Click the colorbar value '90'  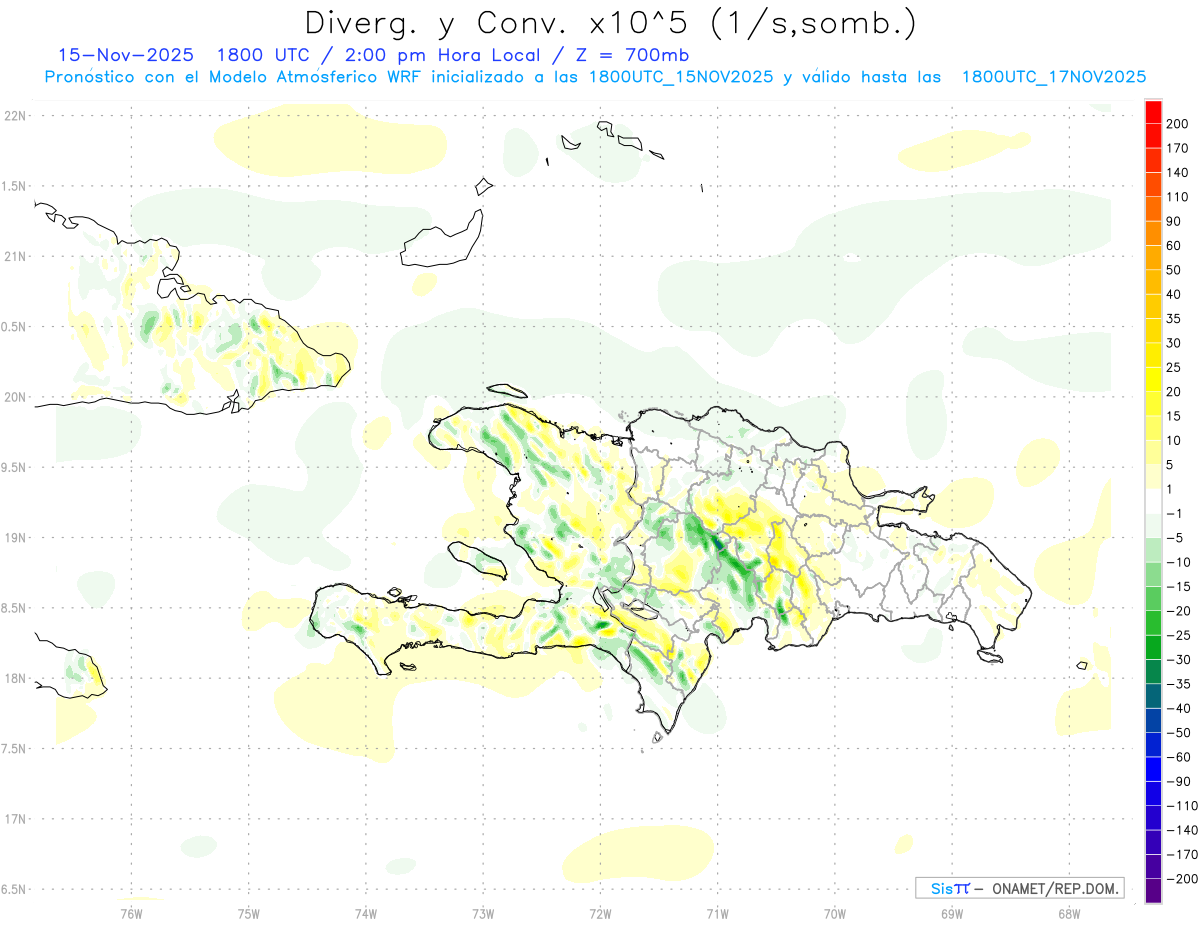(1174, 221)
